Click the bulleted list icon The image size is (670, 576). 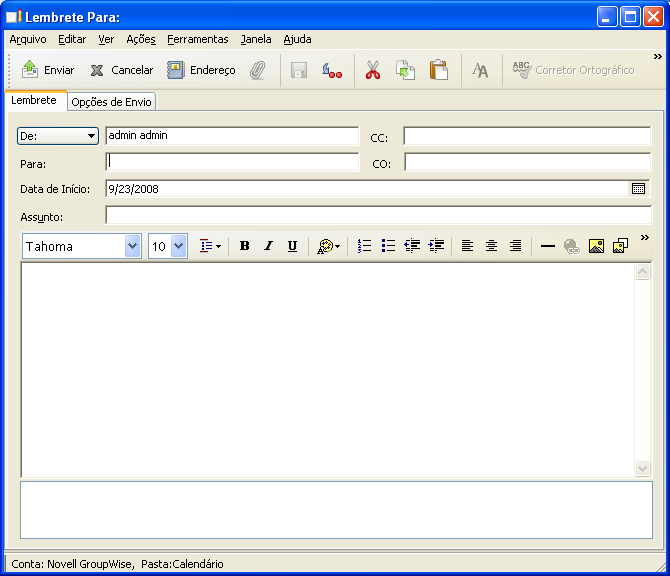(x=388, y=246)
